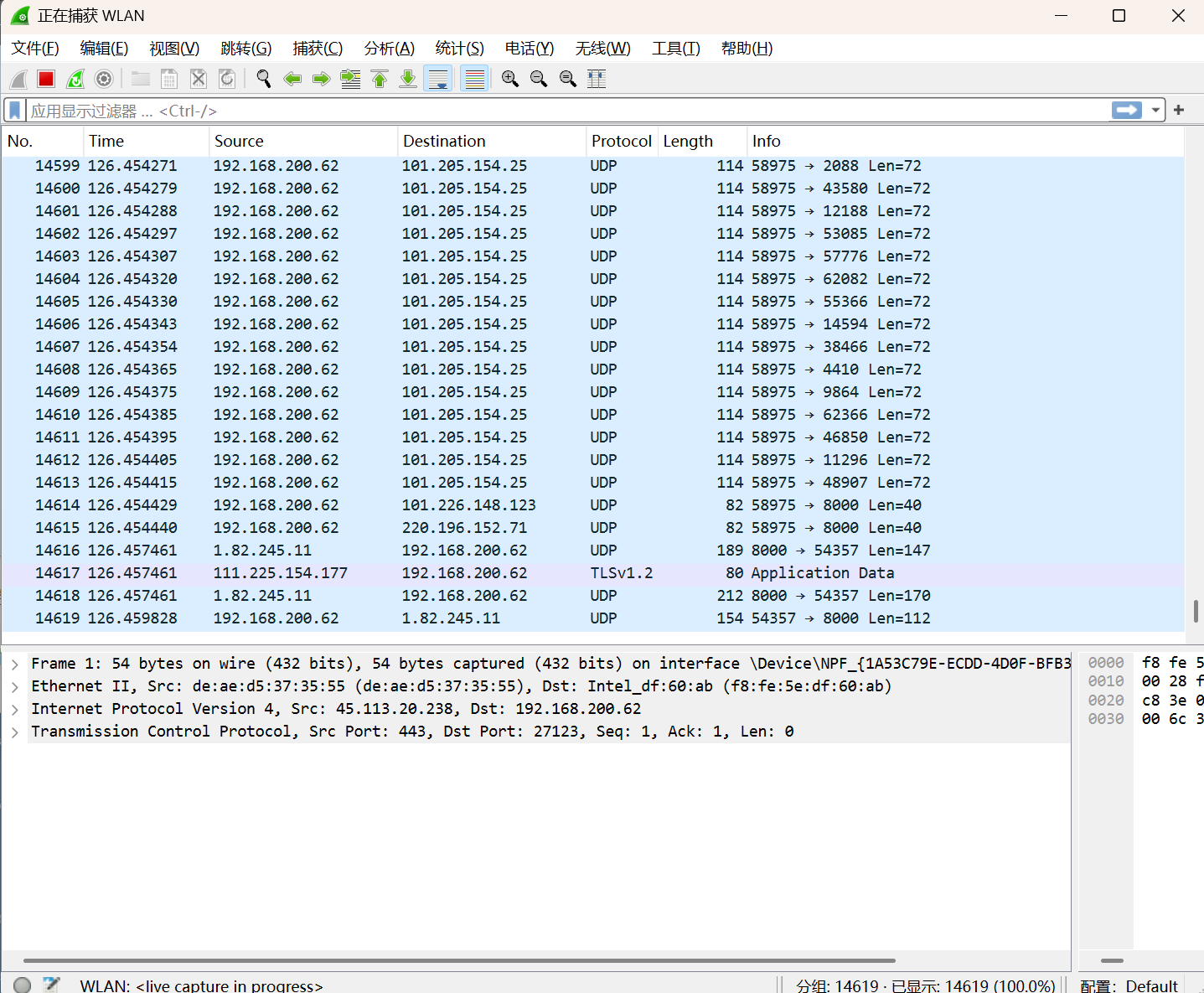Click the edit capture file properties pencil icon
This screenshot has height=993, width=1204.
tap(51, 985)
